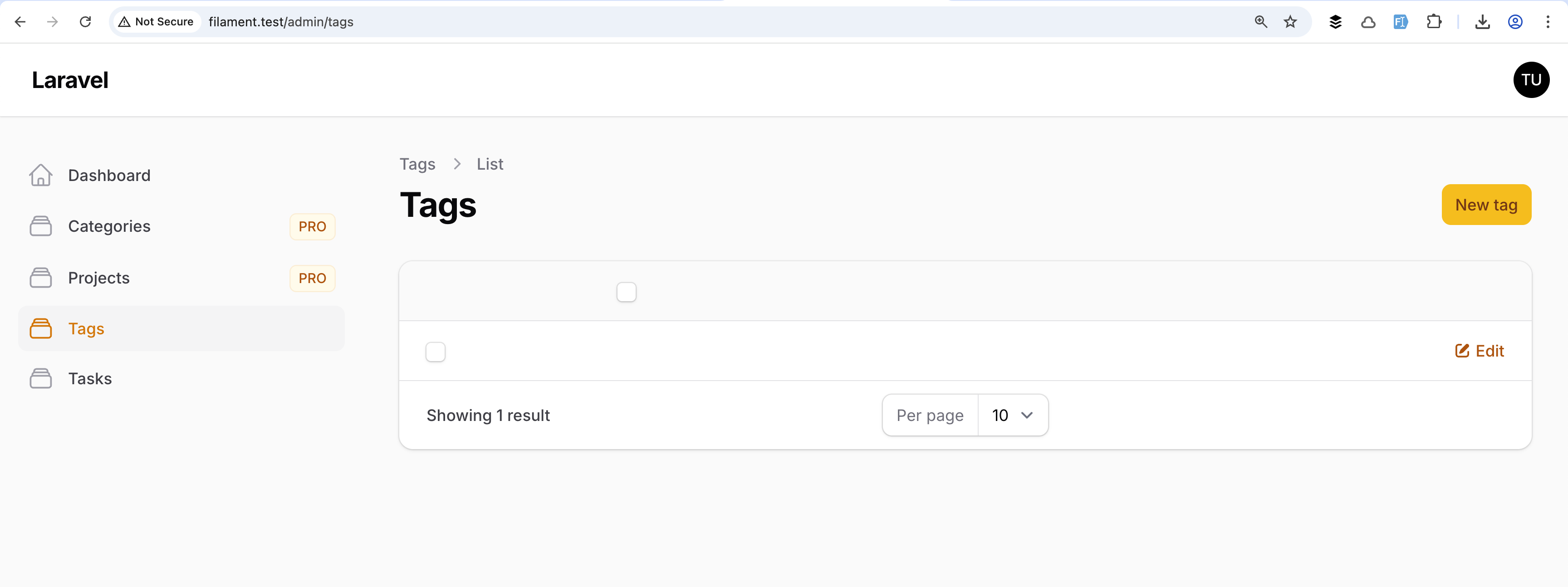Image resolution: width=1568 pixels, height=587 pixels.
Task: Check the first tag row checkbox
Action: 435,352
